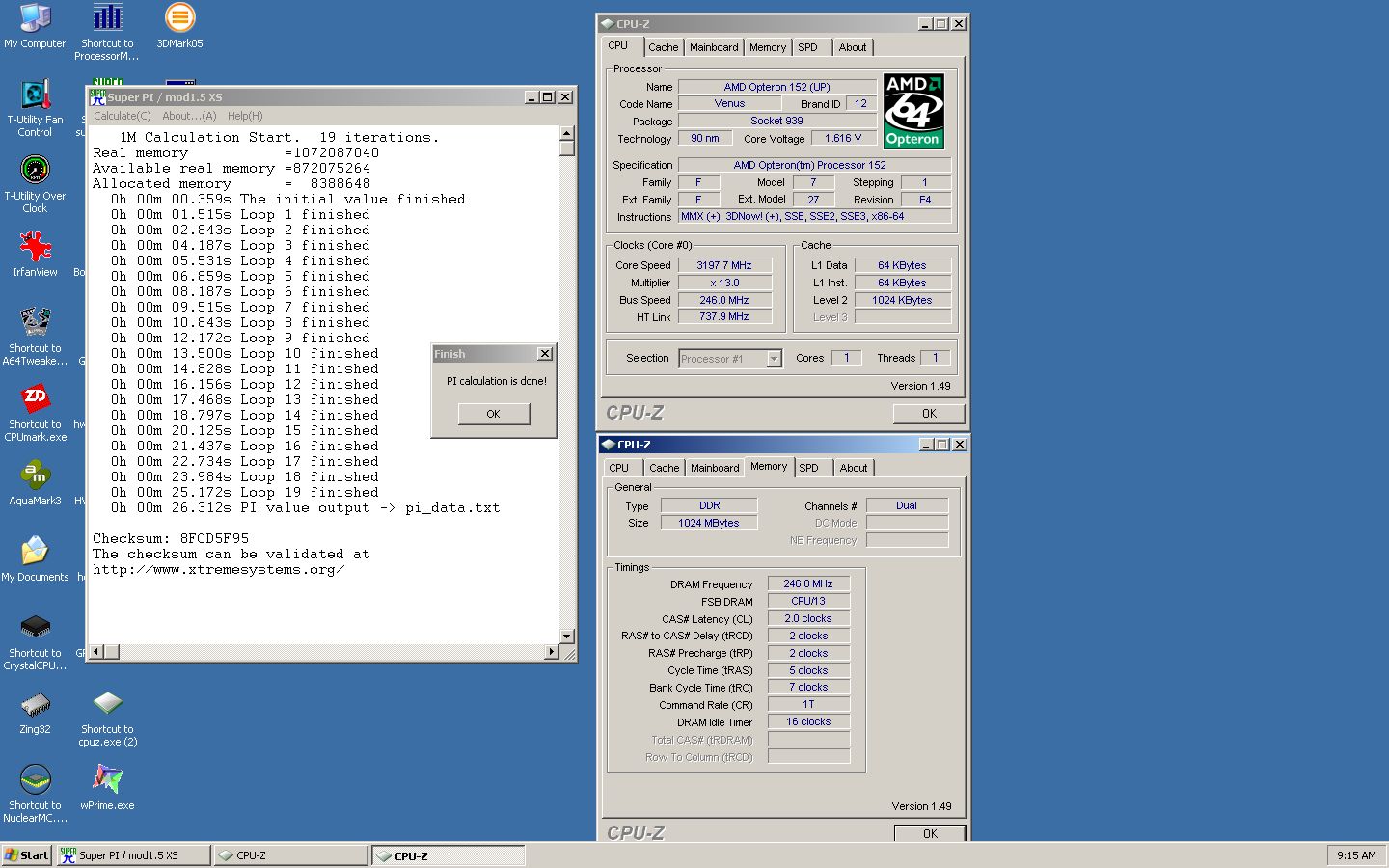Open Shortcut to ProcessorM... desktop icon
Viewport: 1389px width, 868px height.
click(107, 32)
